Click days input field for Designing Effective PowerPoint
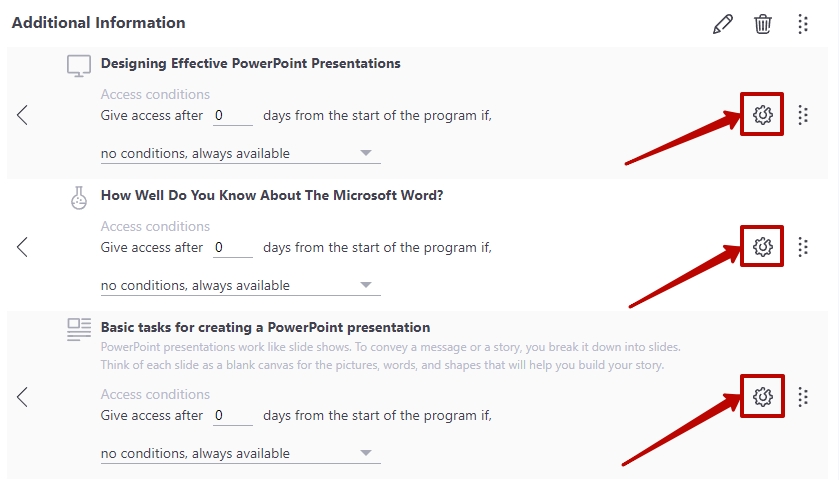This screenshot has height=480, width=839. [233, 116]
